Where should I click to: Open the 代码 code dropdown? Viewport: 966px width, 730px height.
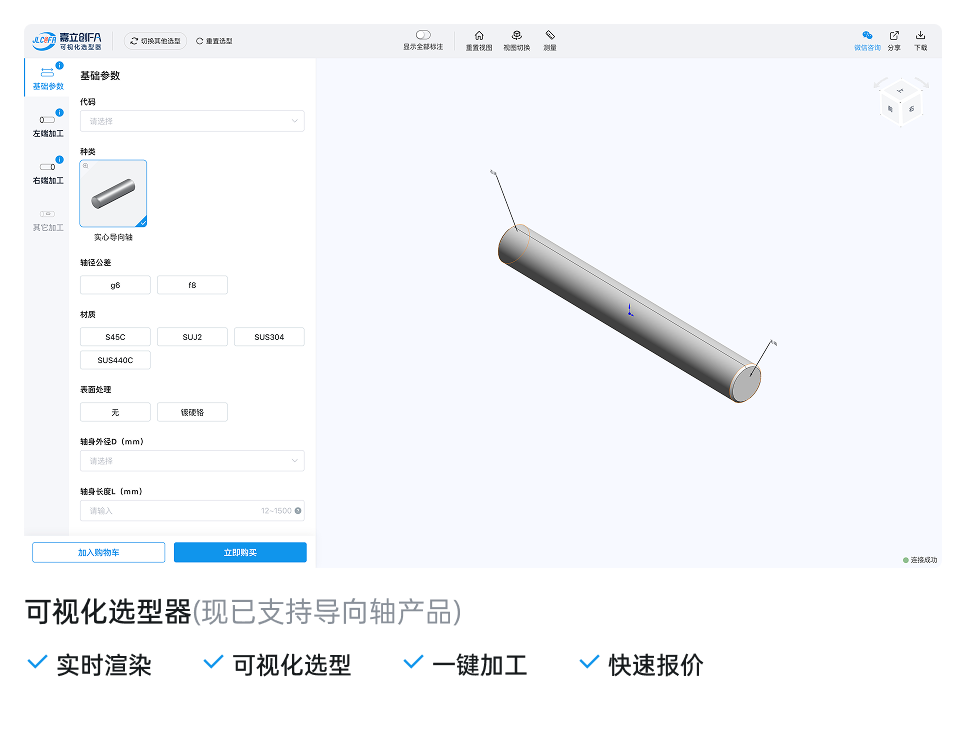(x=192, y=121)
